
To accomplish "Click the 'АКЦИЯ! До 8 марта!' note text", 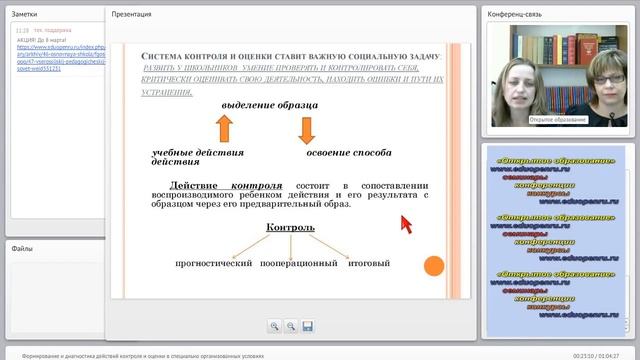I will tap(41, 40).
